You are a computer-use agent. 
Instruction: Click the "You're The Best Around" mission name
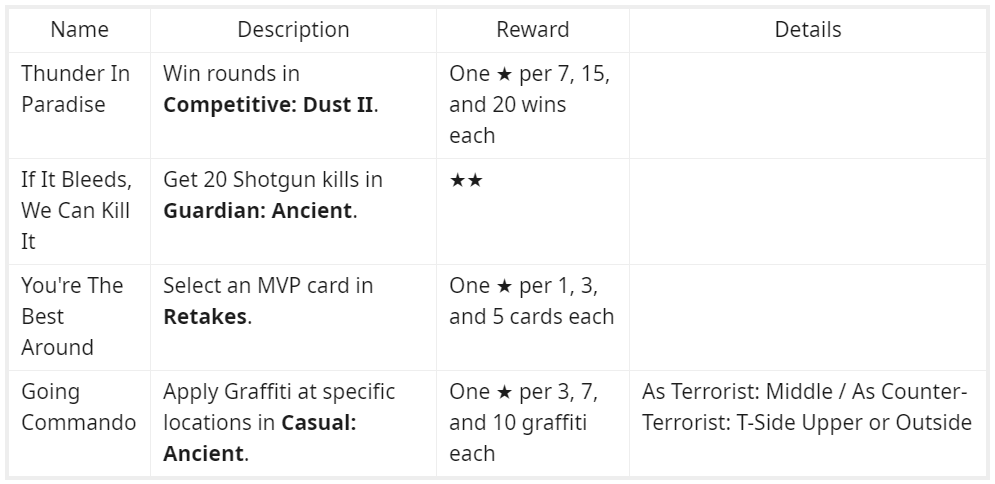pyautogui.click(x=72, y=316)
